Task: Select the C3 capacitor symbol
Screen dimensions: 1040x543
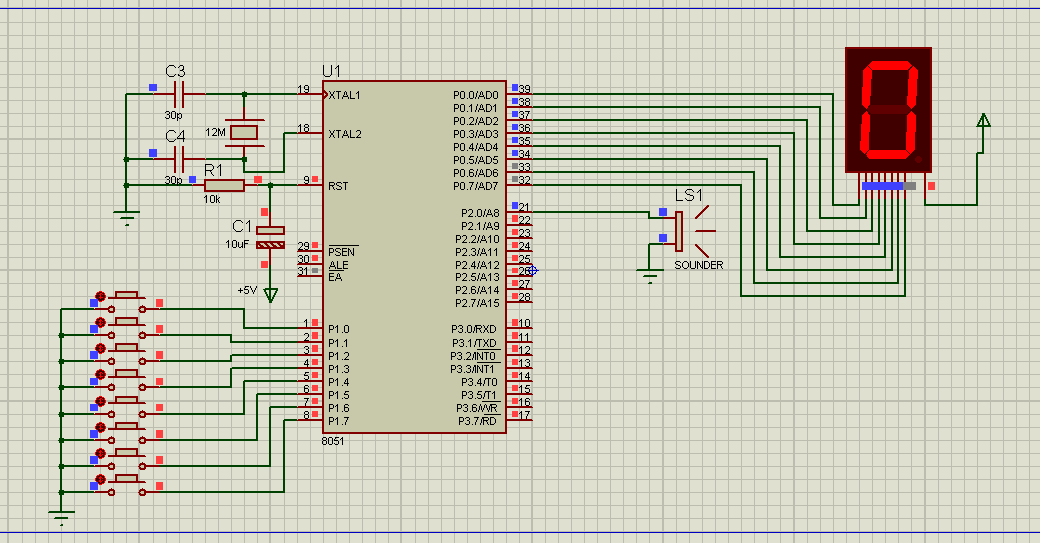Action: pyautogui.click(x=178, y=94)
